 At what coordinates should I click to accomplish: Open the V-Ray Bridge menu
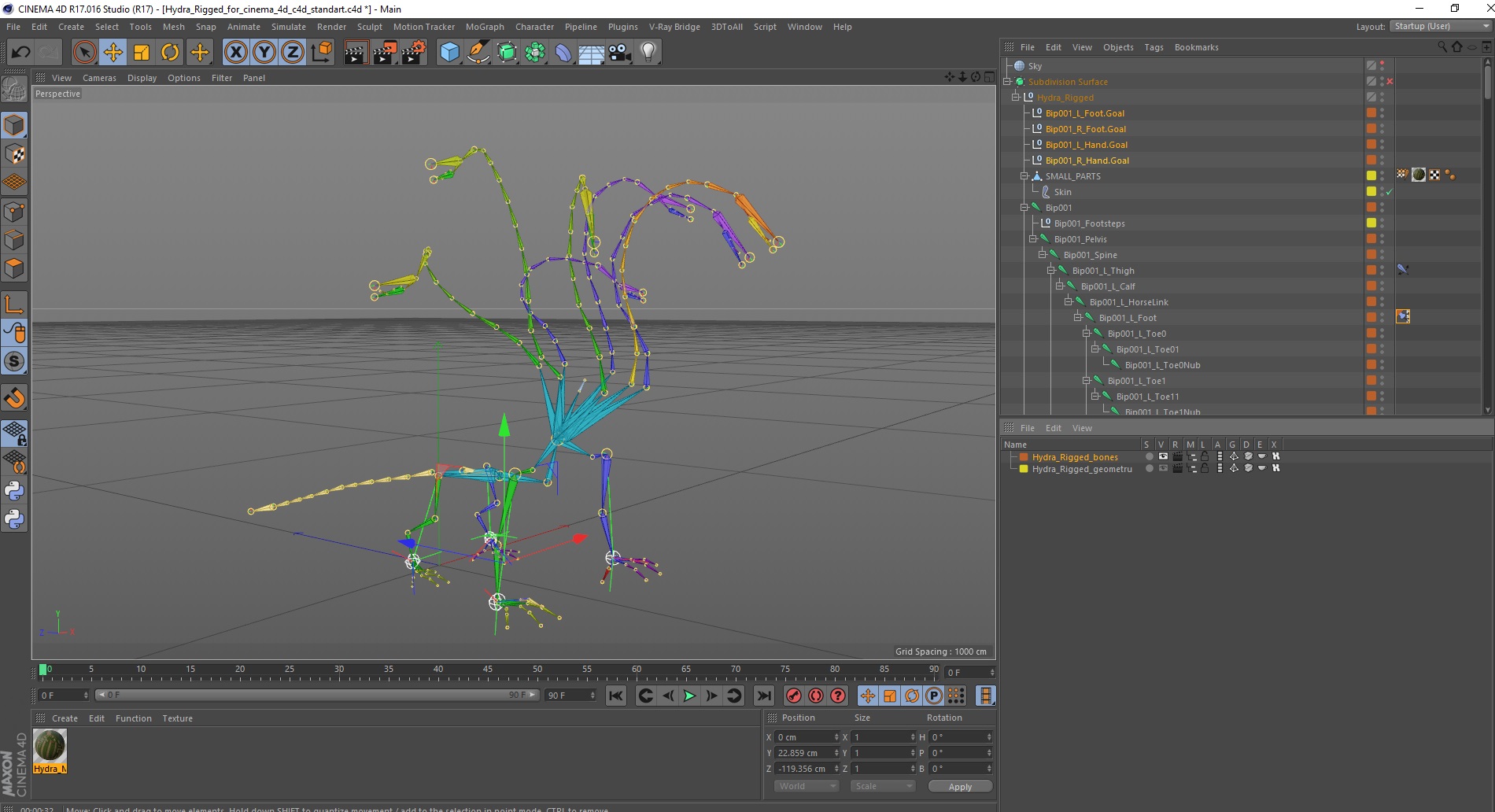pyautogui.click(x=674, y=27)
